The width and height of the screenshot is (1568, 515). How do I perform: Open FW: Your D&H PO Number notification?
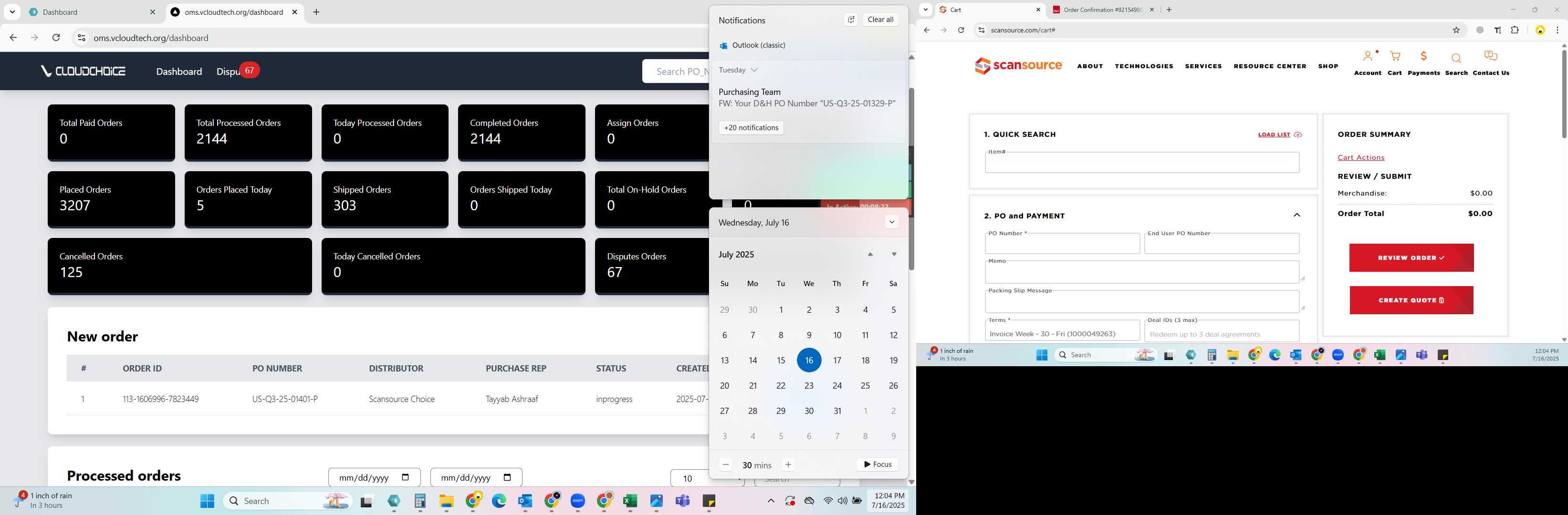[806, 98]
